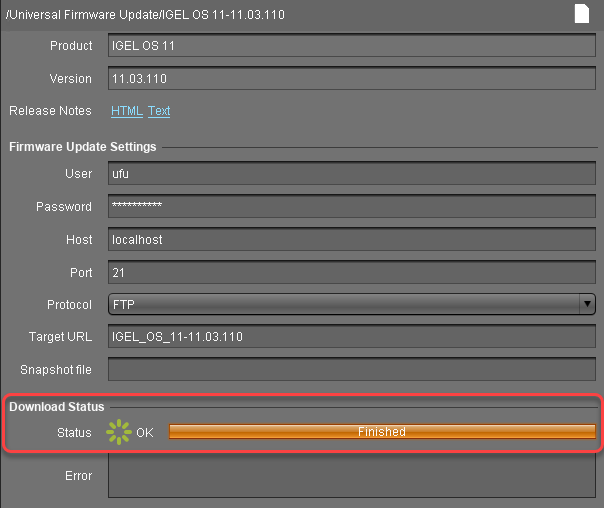Focus the empty Snapshot file field
Image resolution: width=604 pixels, height=508 pixels.
click(351, 370)
